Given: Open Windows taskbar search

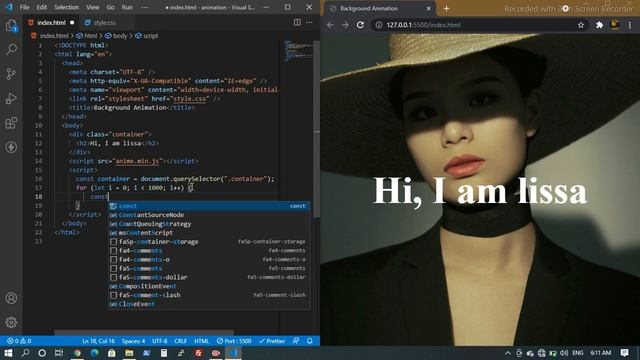Looking at the screenshot, I should point(25,353).
